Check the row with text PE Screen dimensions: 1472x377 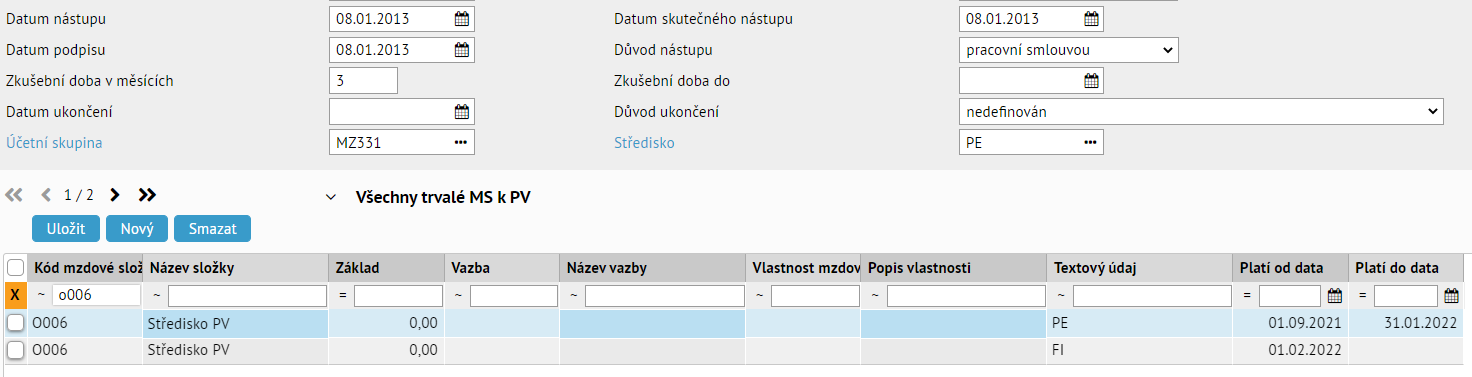click(x=15, y=323)
